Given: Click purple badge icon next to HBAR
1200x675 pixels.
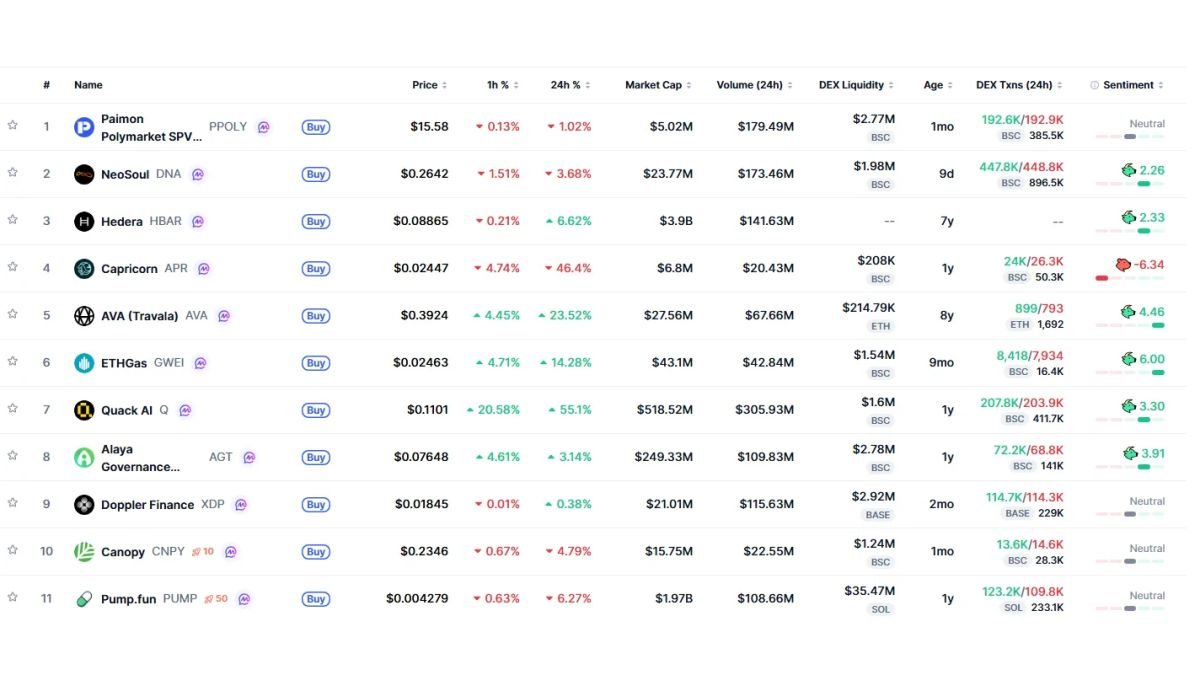Looking at the screenshot, I should click(x=198, y=221).
